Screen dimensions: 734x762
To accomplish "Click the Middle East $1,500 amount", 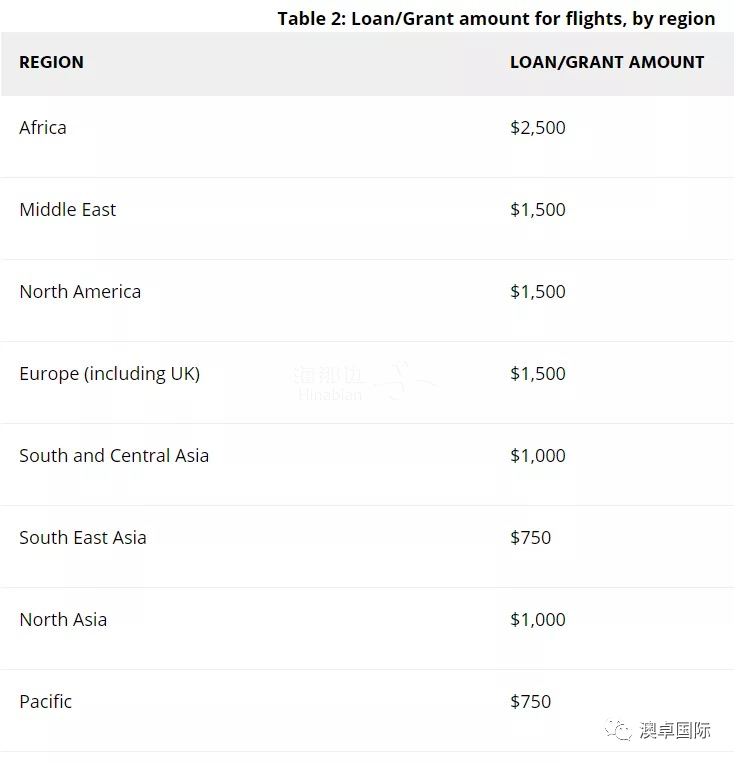I will coord(538,210).
